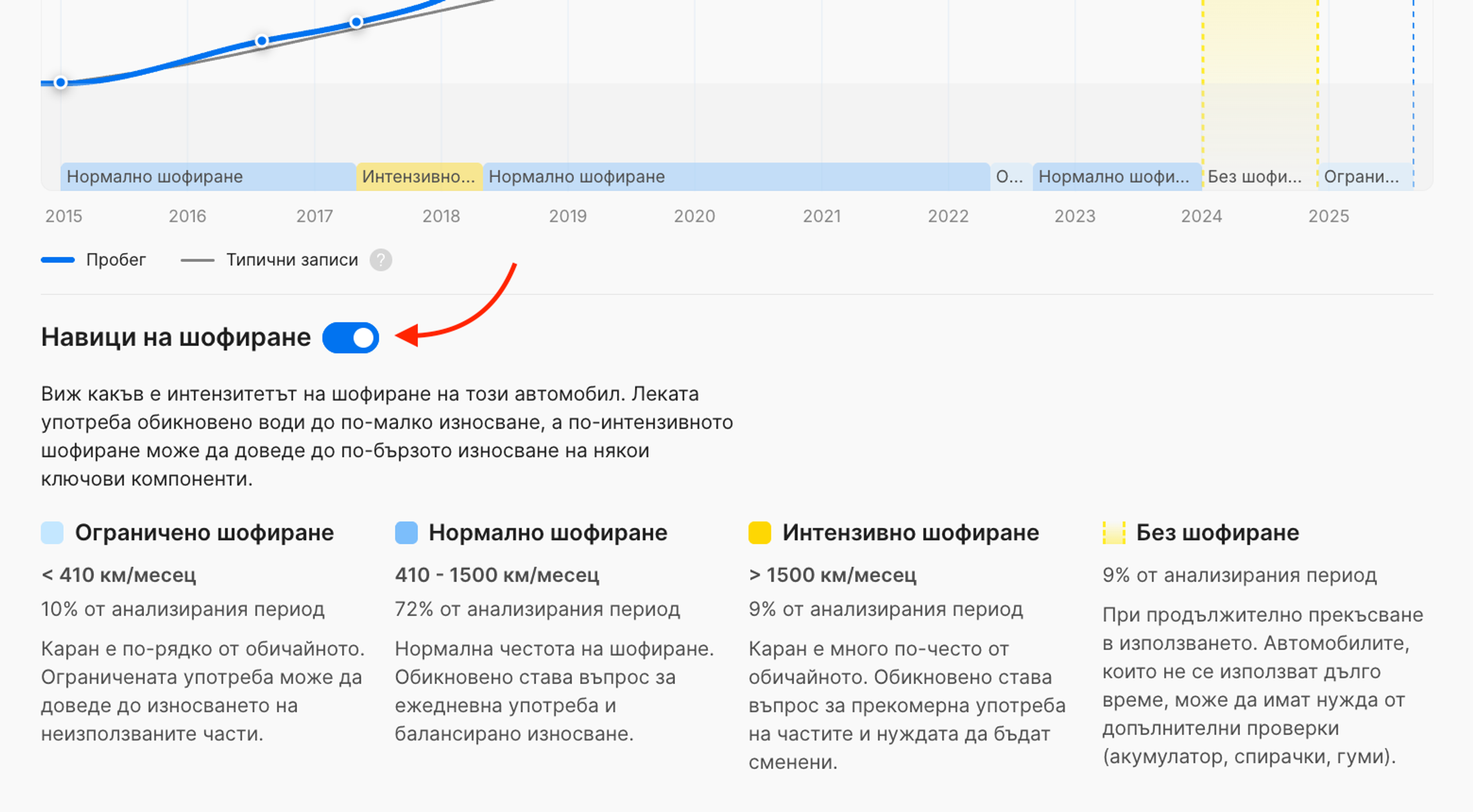Click the Ограничено шофиране heading
Viewport: 1473px width, 812px height.
(x=205, y=533)
